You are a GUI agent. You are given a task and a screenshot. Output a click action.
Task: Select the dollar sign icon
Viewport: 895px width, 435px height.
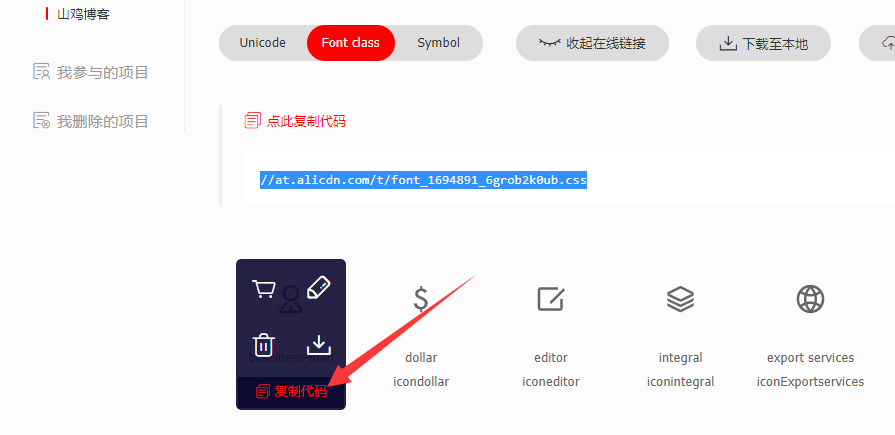[421, 299]
